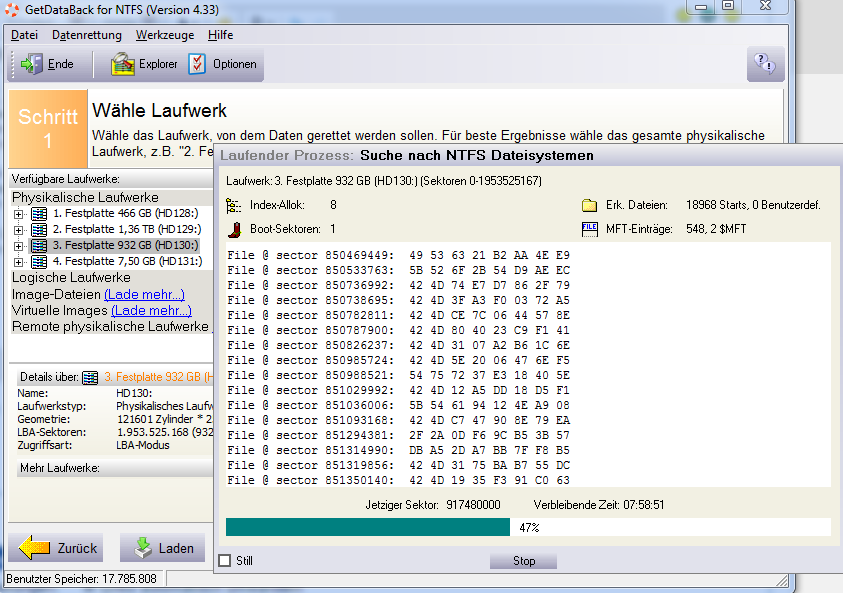Click the 4. Festplatte 7,50 GB drive icon

click(x=39, y=262)
